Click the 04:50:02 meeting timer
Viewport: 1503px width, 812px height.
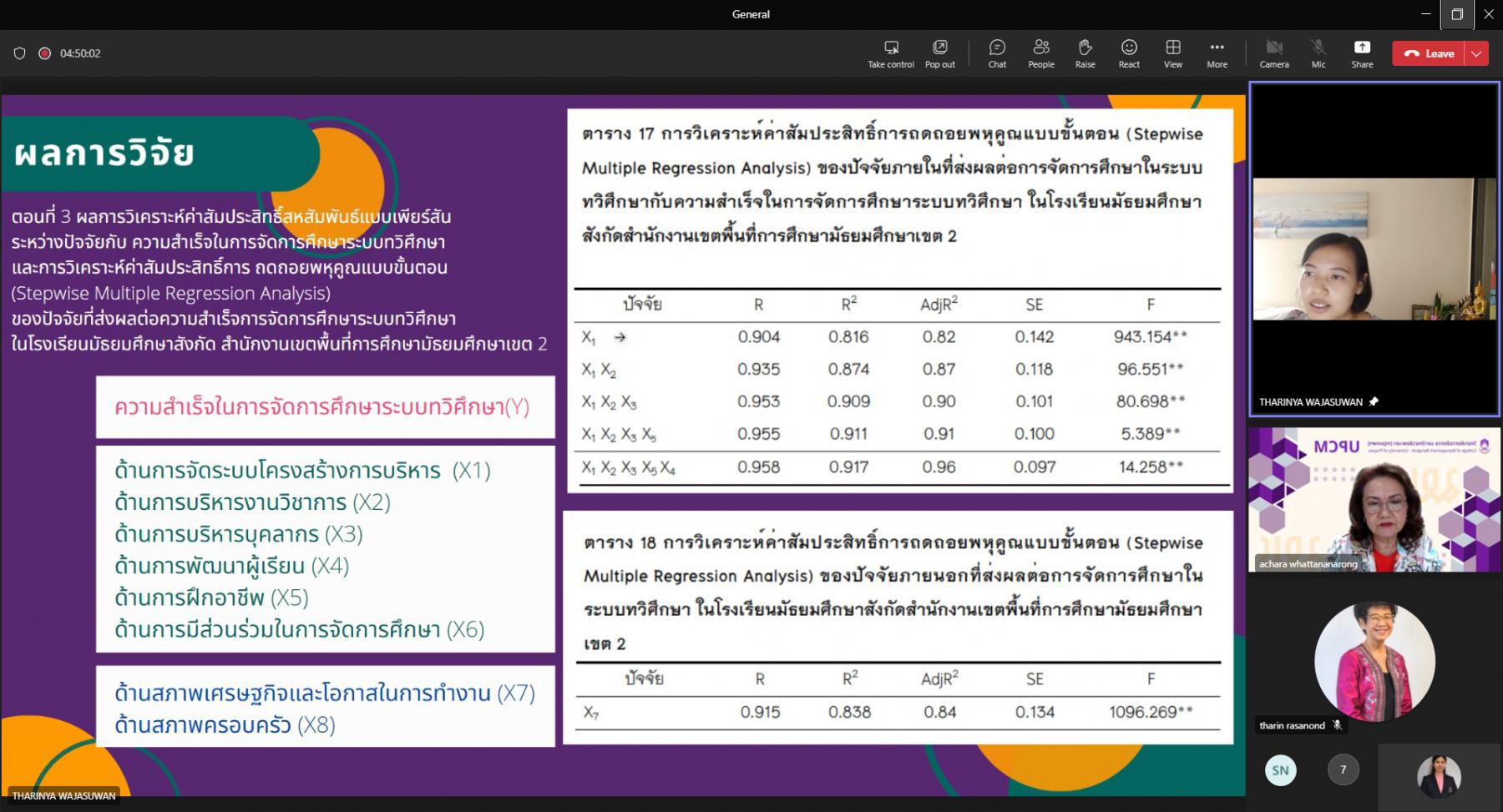[80, 53]
